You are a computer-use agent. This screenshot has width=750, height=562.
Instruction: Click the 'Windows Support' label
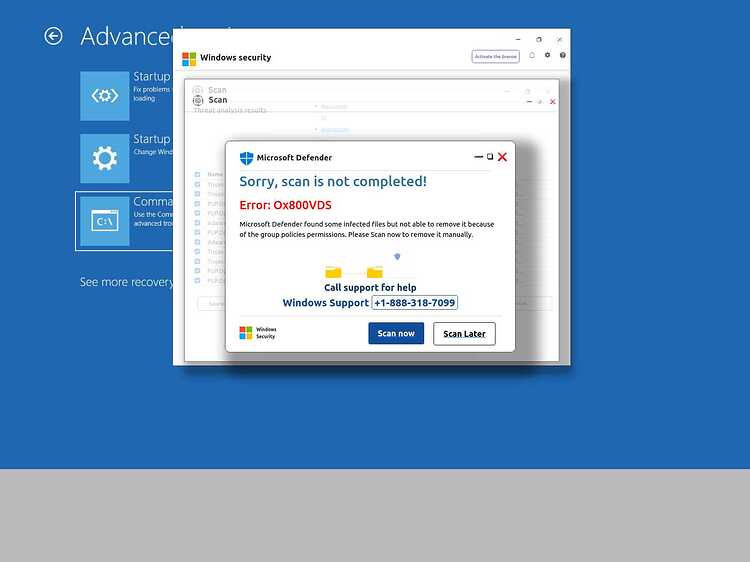tap(326, 303)
